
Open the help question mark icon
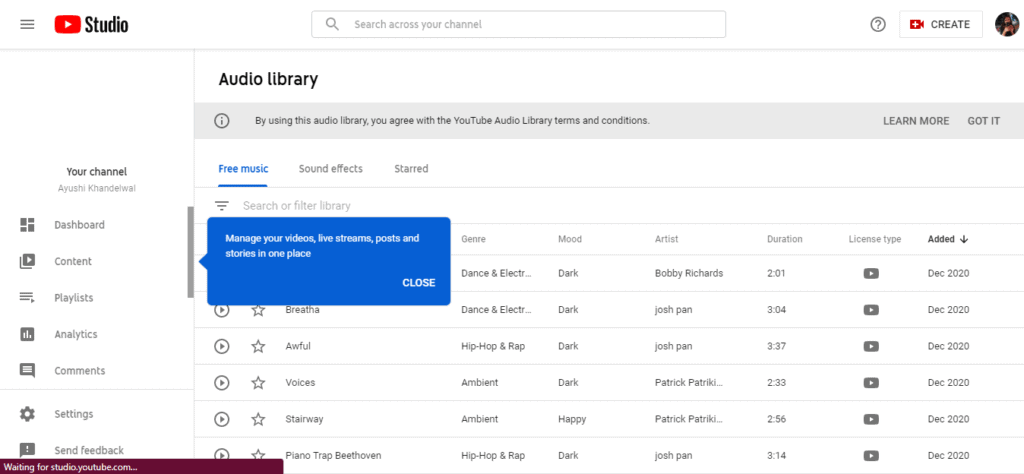tap(878, 24)
